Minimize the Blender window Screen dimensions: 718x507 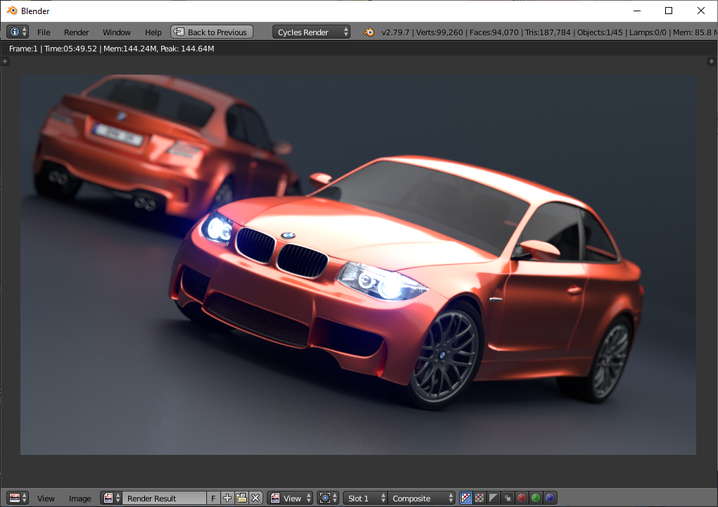(x=637, y=11)
